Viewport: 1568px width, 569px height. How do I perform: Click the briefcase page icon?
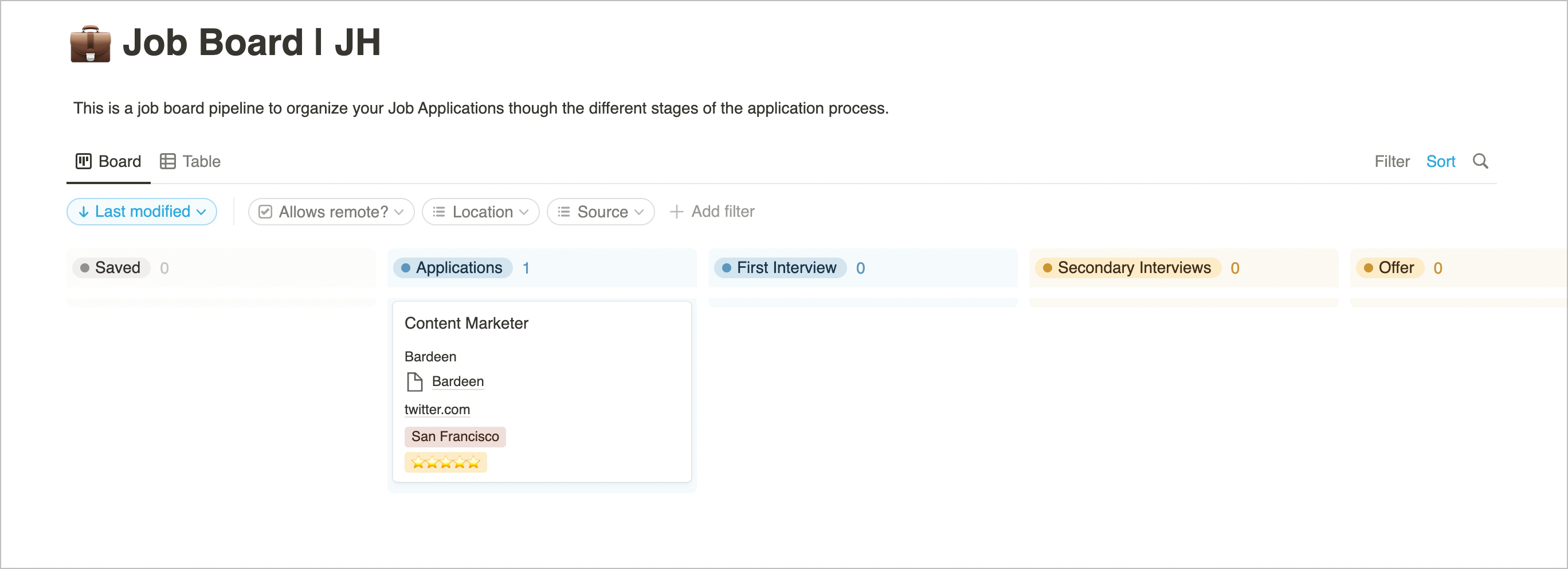pyautogui.click(x=90, y=43)
